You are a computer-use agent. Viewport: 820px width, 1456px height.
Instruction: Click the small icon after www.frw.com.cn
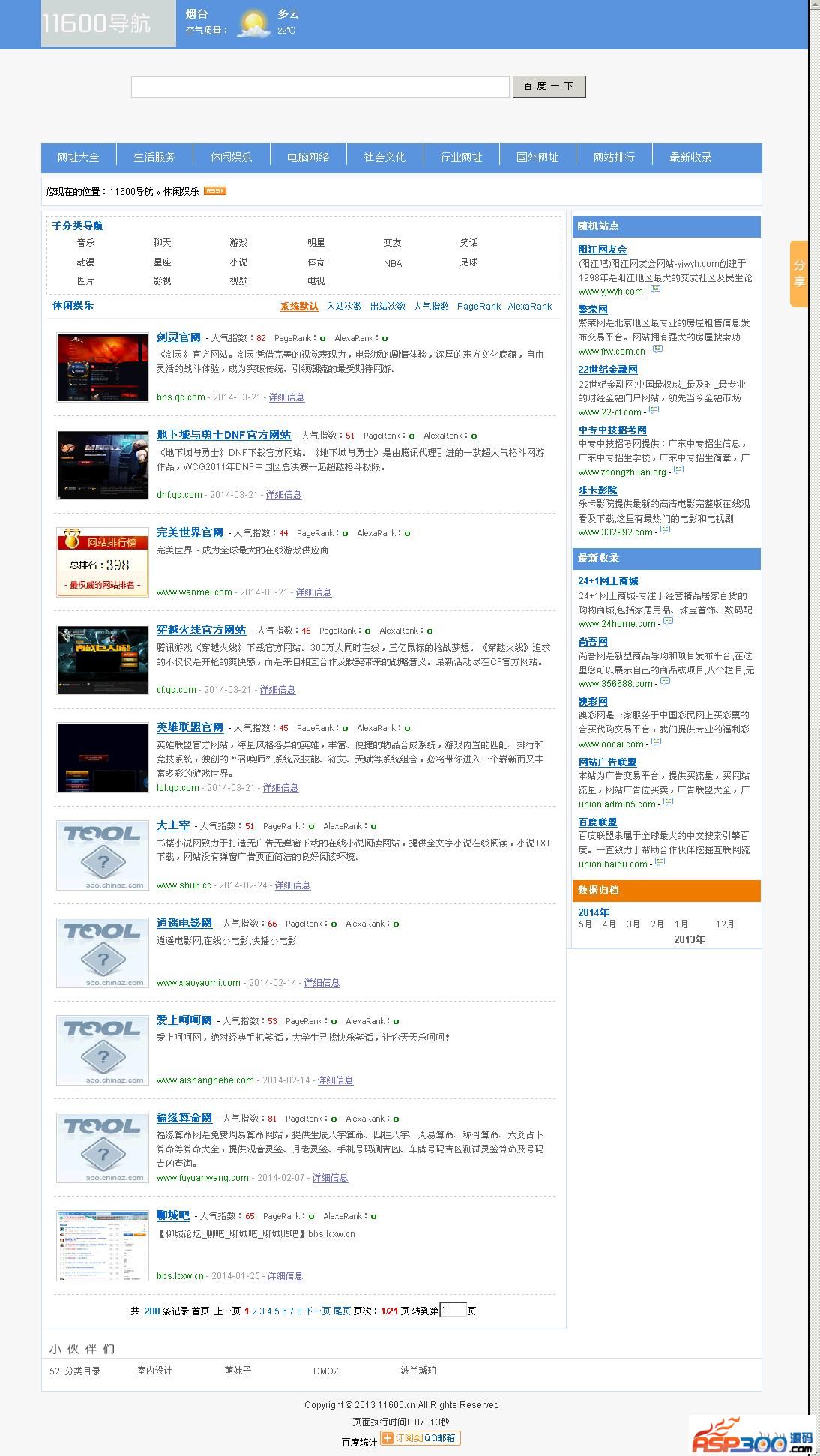click(x=658, y=349)
